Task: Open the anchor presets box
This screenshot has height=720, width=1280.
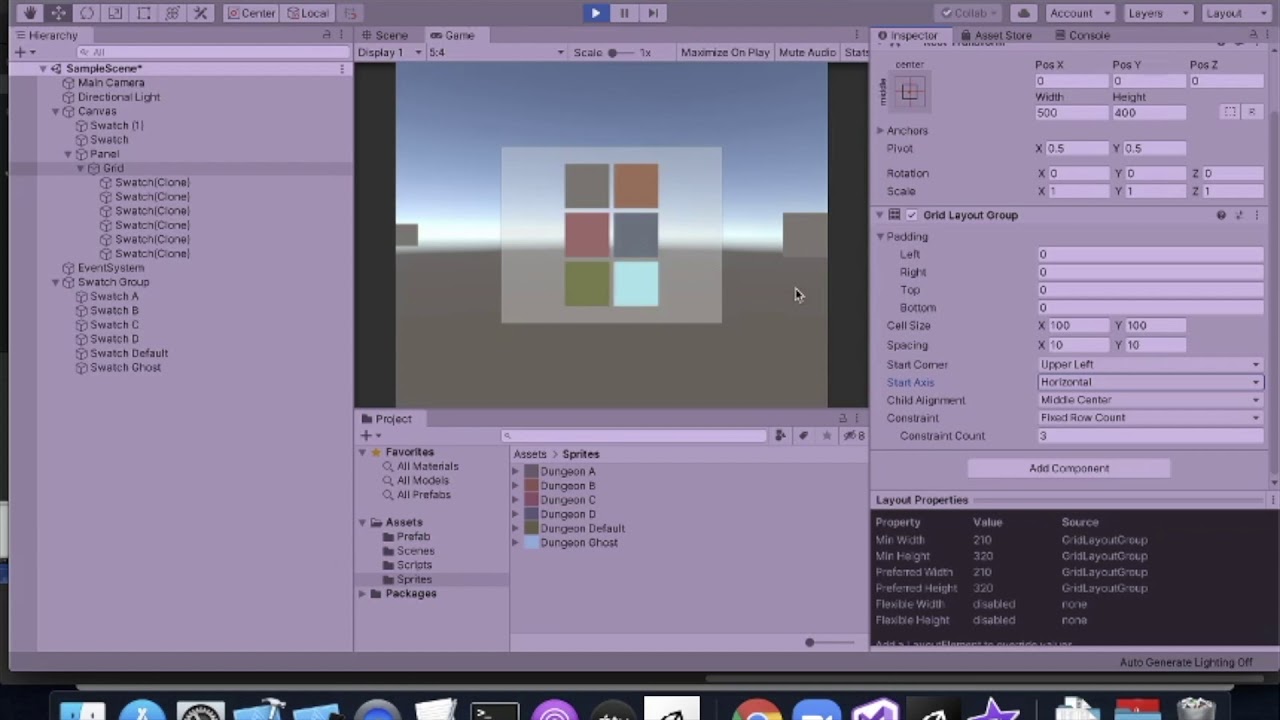Action: tap(910, 92)
